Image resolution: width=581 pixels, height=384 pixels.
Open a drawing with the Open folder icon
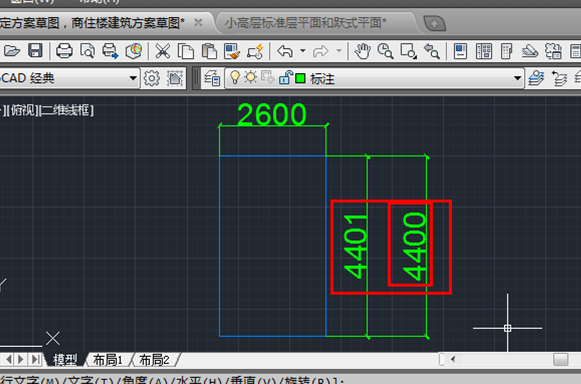[11, 51]
